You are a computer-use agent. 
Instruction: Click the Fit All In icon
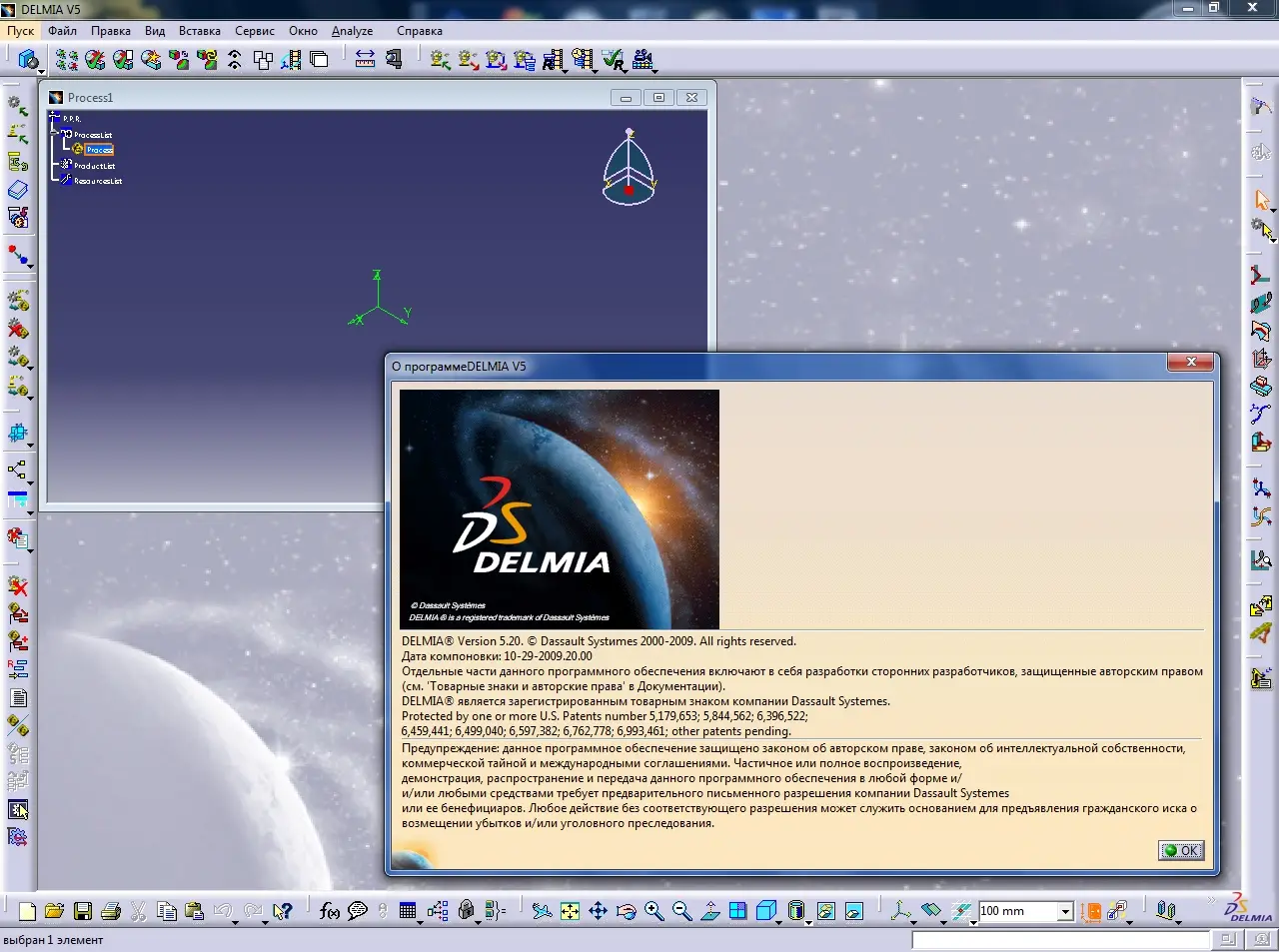point(570,911)
